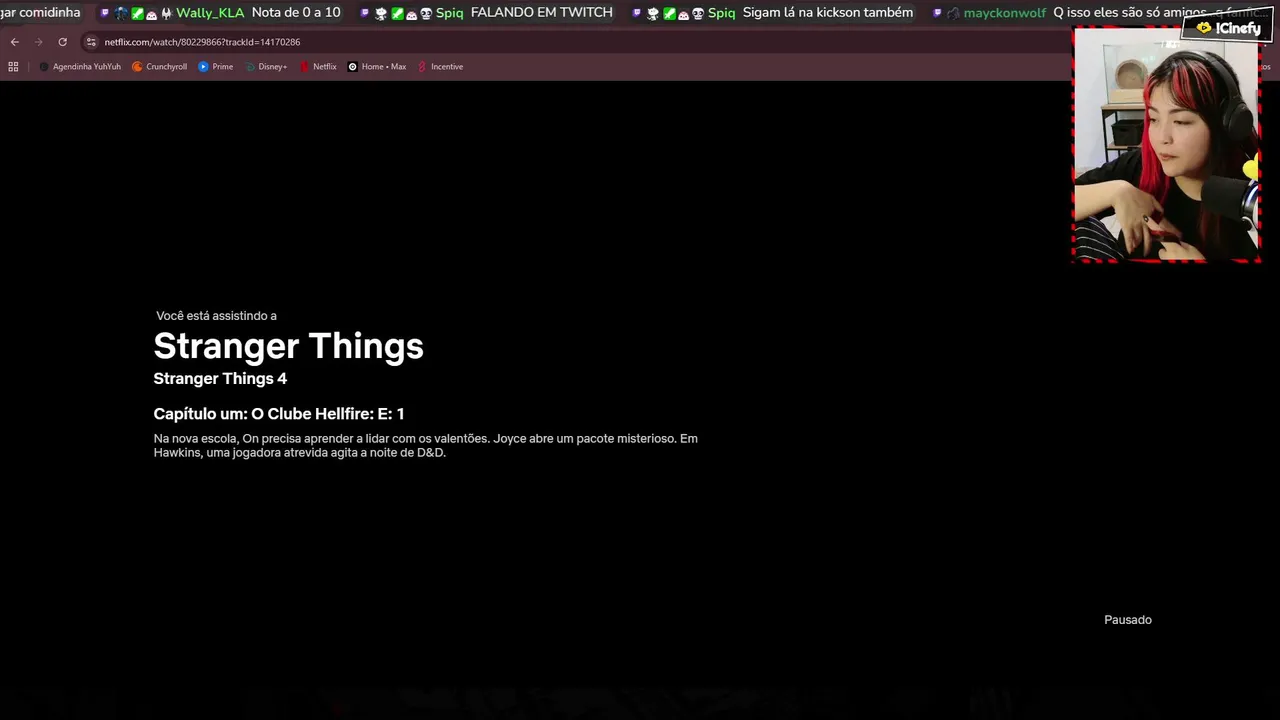1280x720 pixels.
Task: Open site information icon in address bar
Action: (x=91, y=42)
